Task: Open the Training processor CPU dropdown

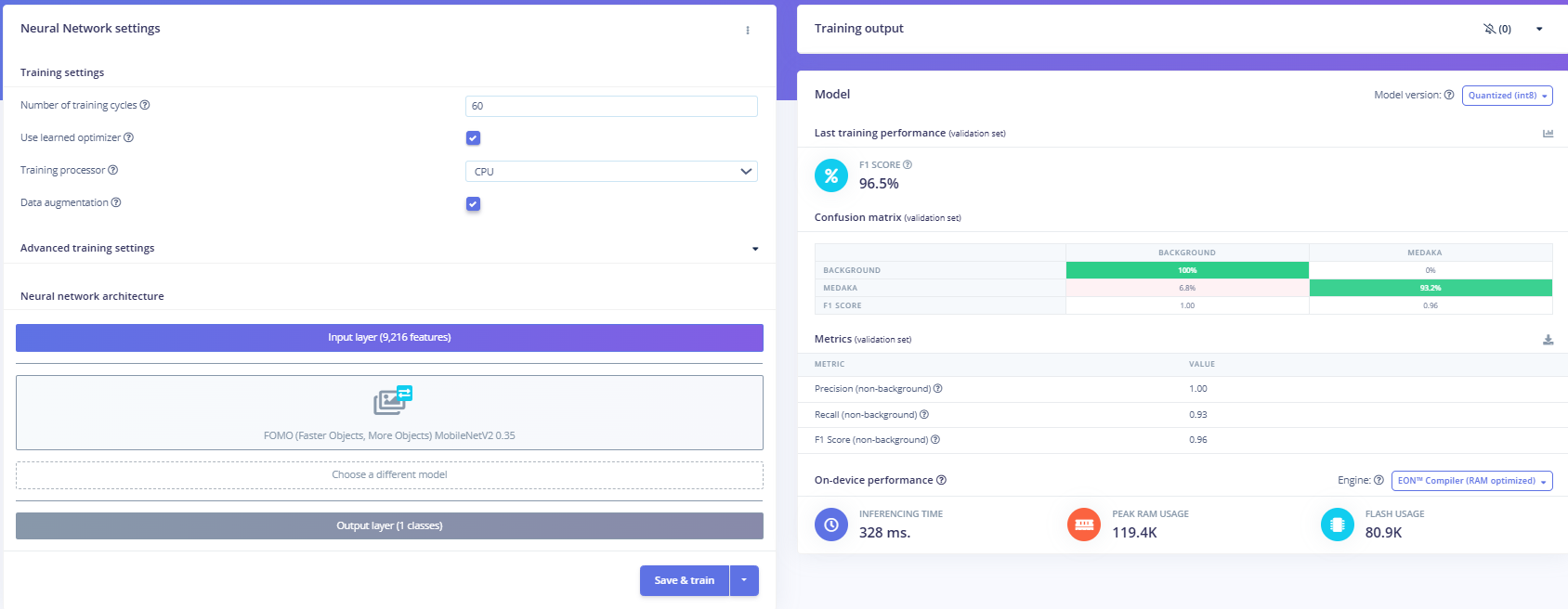Action: point(611,172)
